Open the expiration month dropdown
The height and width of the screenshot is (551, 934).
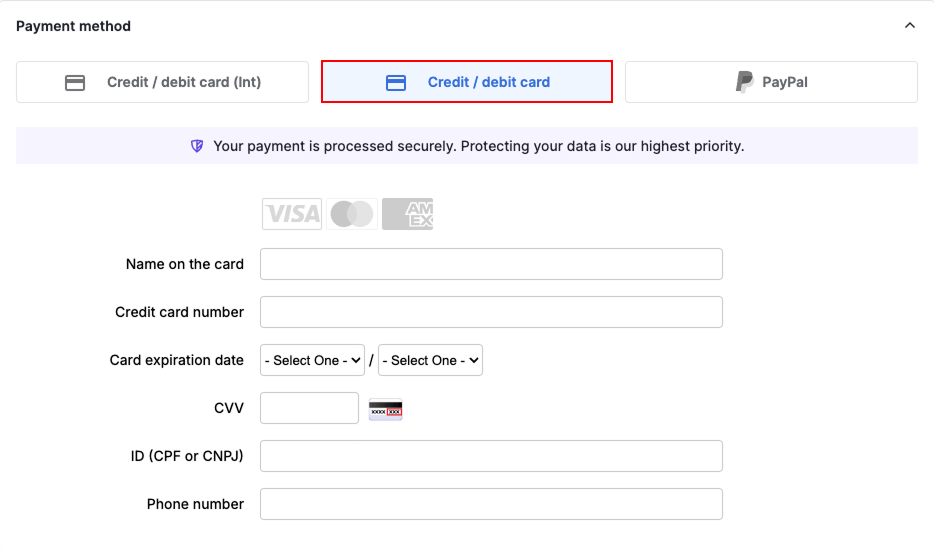click(312, 360)
